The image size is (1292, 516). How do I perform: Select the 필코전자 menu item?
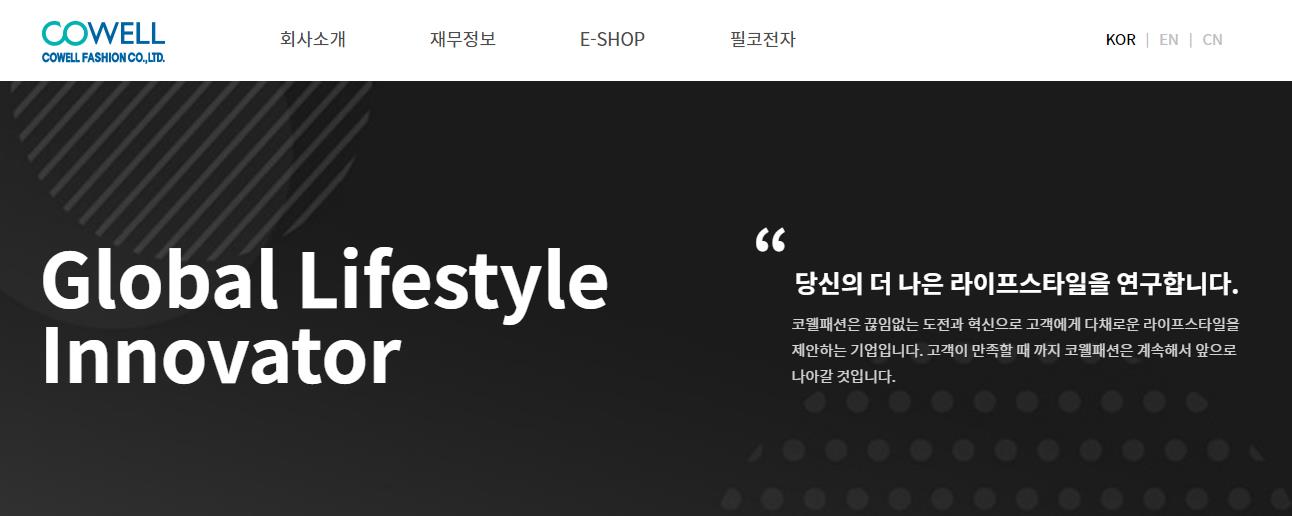point(763,39)
